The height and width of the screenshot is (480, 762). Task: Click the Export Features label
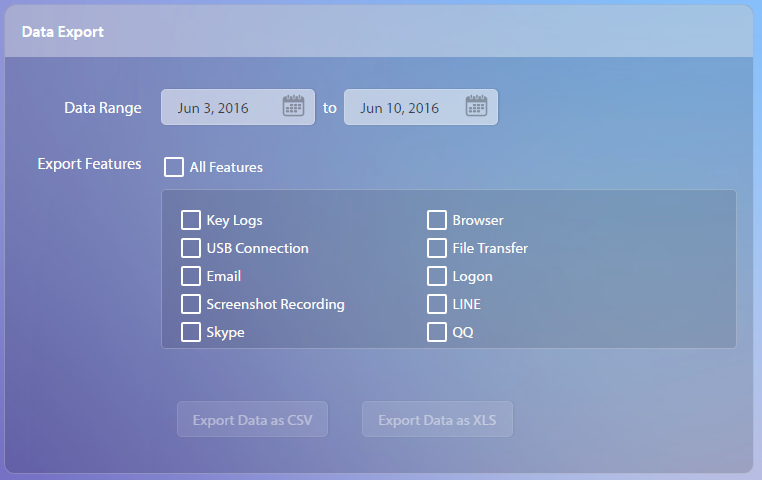coord(89,164)
